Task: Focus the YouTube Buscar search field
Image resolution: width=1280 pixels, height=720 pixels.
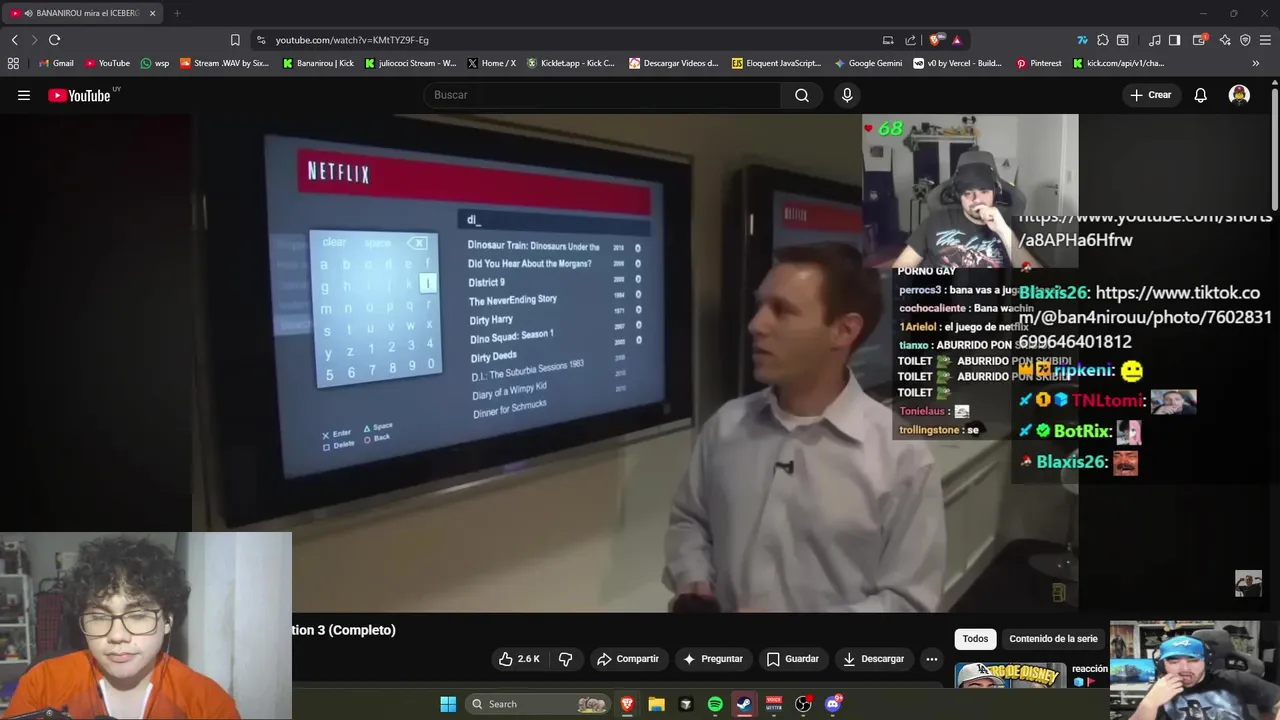Action: click(x=602, y=95)
